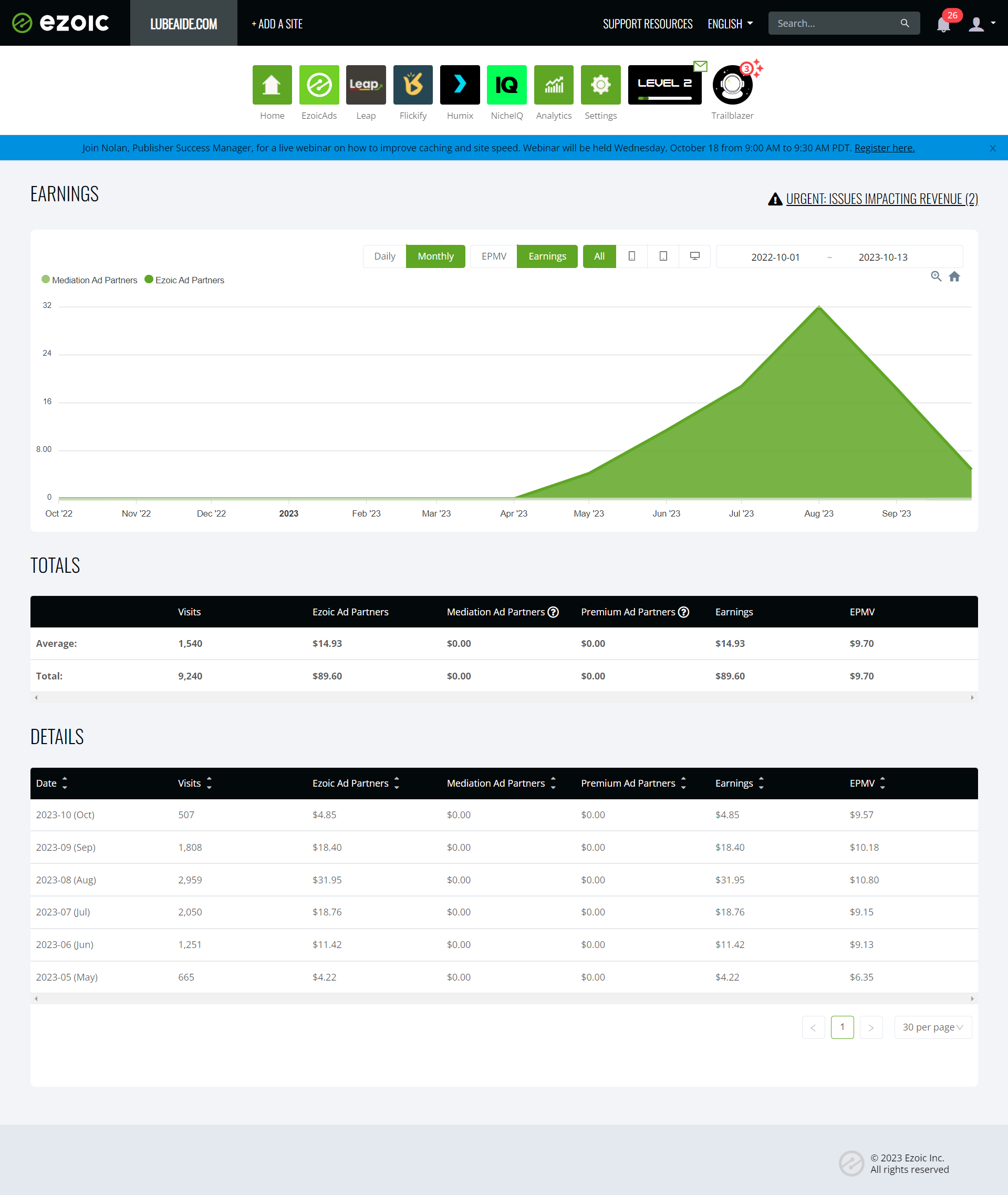The image size is (1008, 1195).
Task: Open the Leap tool icon
Action: tap(366, 85)
